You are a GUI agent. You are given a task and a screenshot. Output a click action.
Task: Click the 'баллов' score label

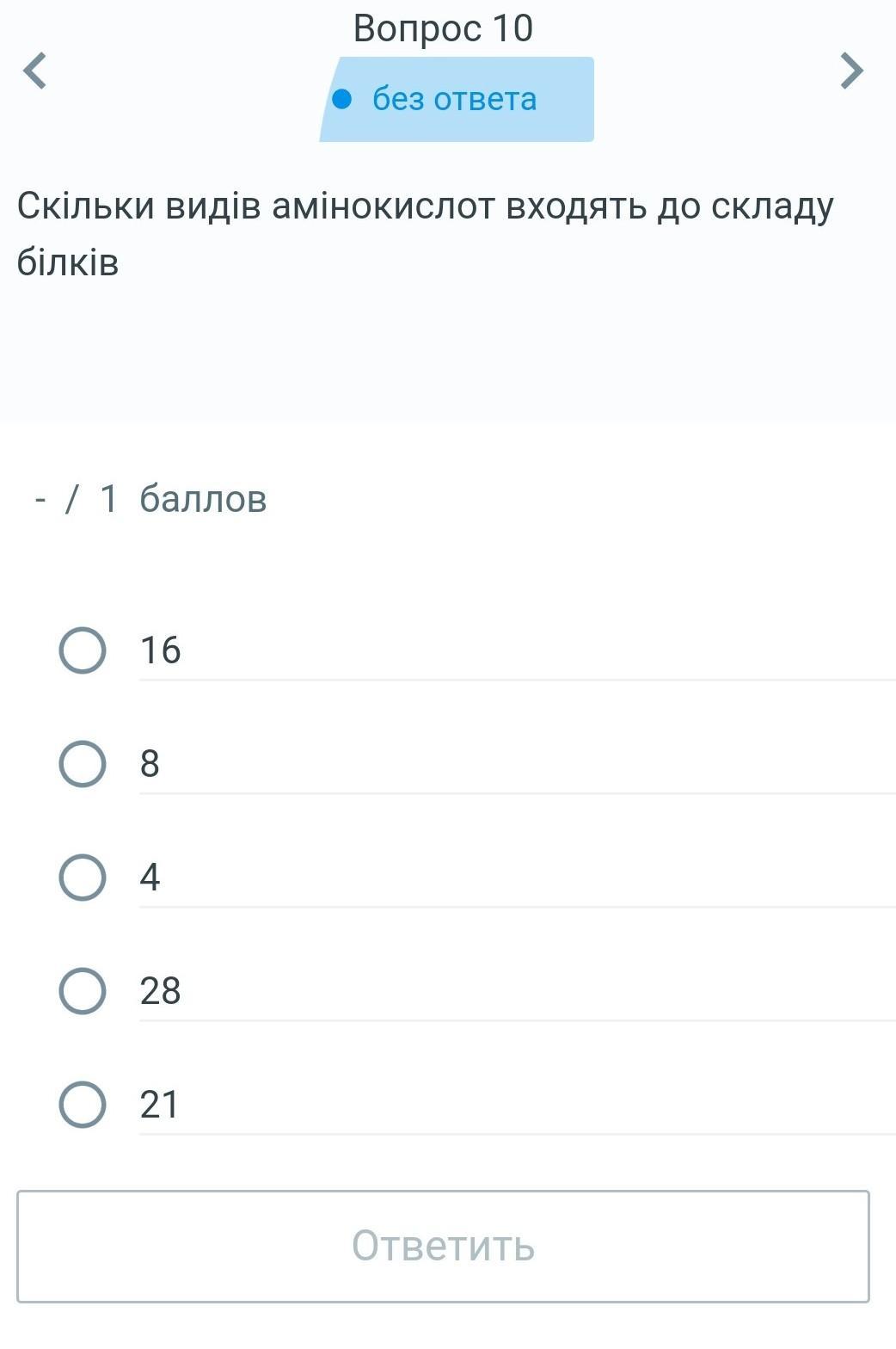[203, 499]
